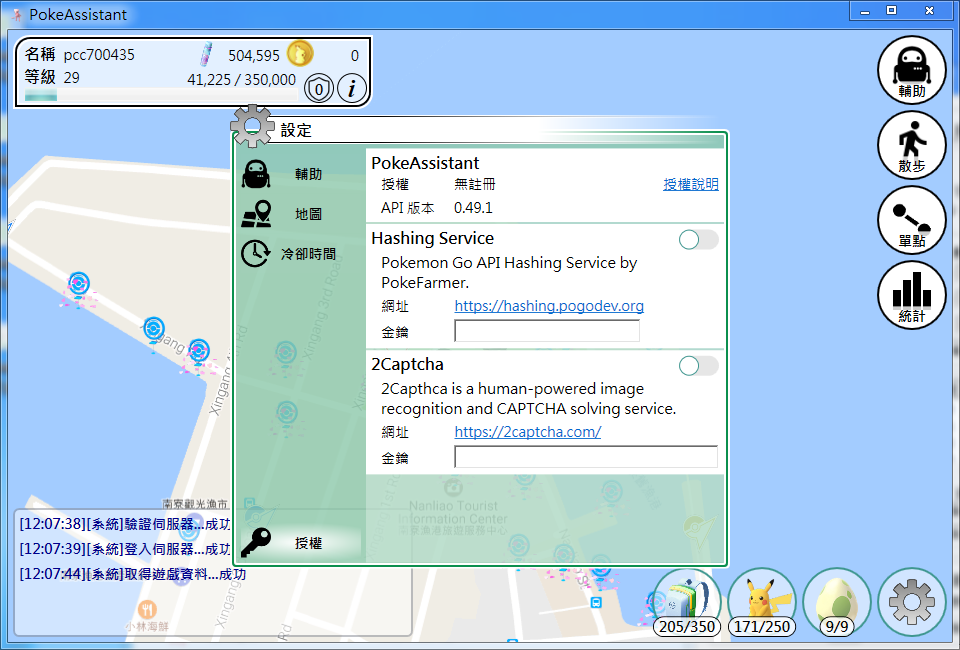Select the 地圖 settings tab
Viewport: 960px width, 650px height.
pos(300,214)
